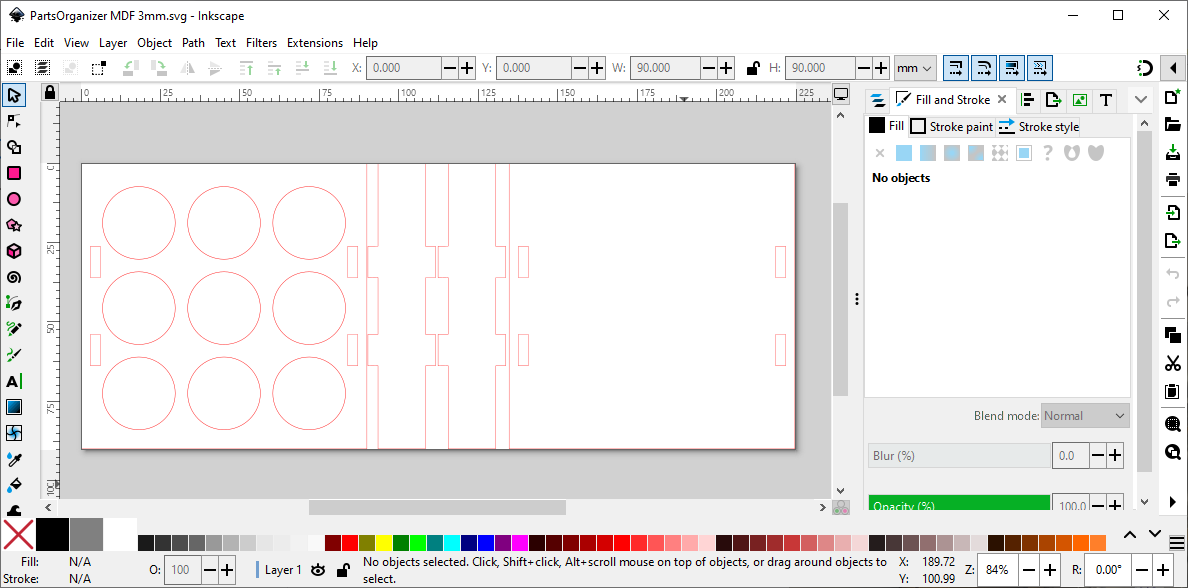
Task: Open the Extensions menu
Action: [314, 43]
